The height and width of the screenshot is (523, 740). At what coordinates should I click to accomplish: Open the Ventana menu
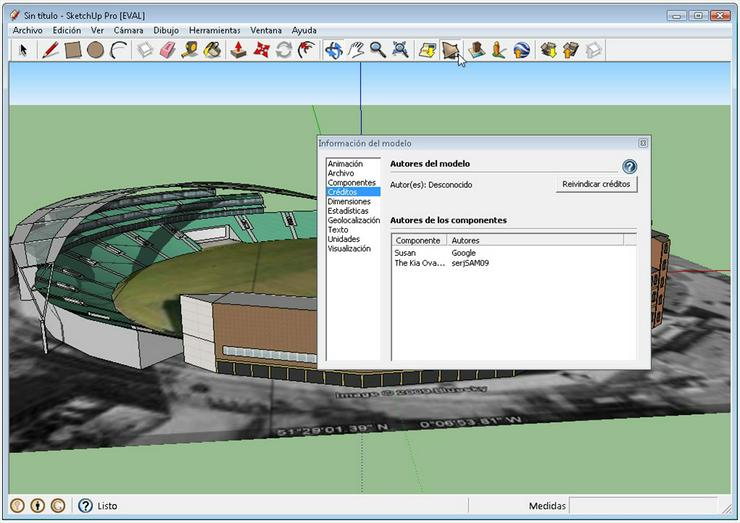point(266,30)
